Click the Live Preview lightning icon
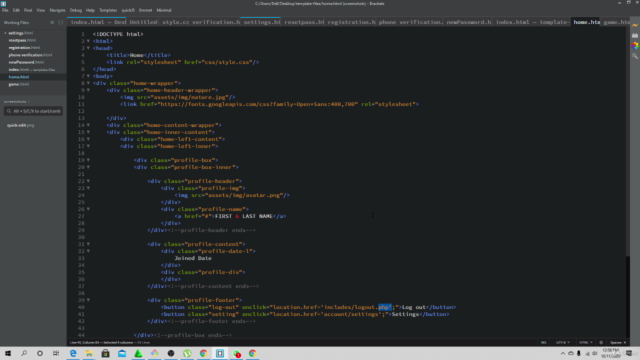This screenshot has width=640, height=360. 635,25
